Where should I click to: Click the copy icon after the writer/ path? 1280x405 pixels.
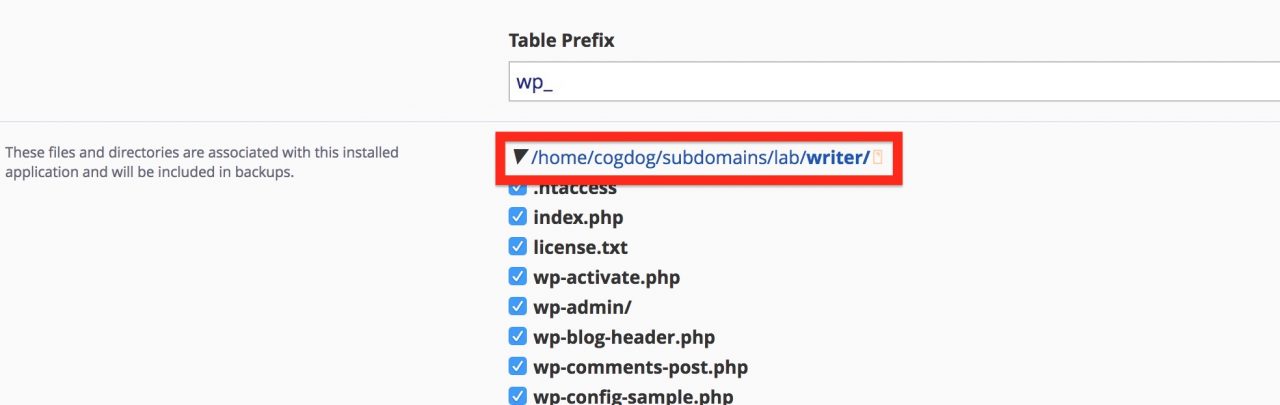point(878,158)
